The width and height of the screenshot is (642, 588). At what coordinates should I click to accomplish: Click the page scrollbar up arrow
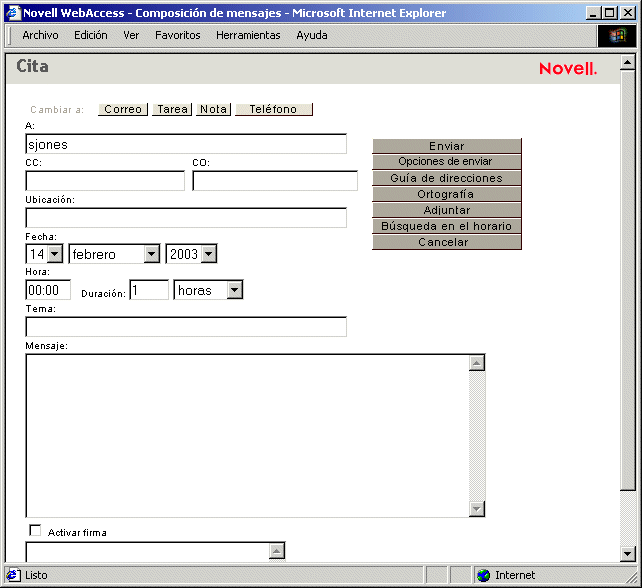coord(627,63)
